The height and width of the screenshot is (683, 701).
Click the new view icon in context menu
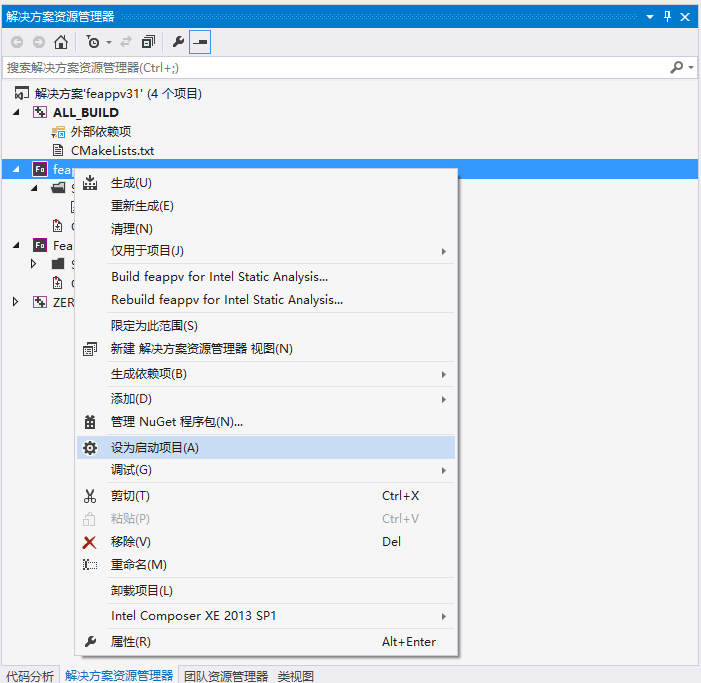click(x=90, y=349)
